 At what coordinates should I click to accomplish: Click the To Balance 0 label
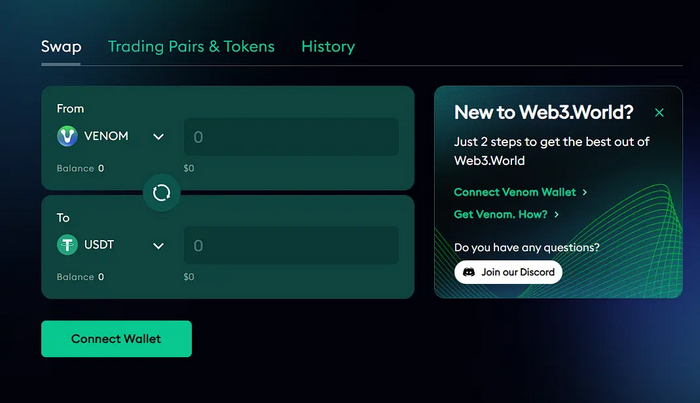coord(80,277)
